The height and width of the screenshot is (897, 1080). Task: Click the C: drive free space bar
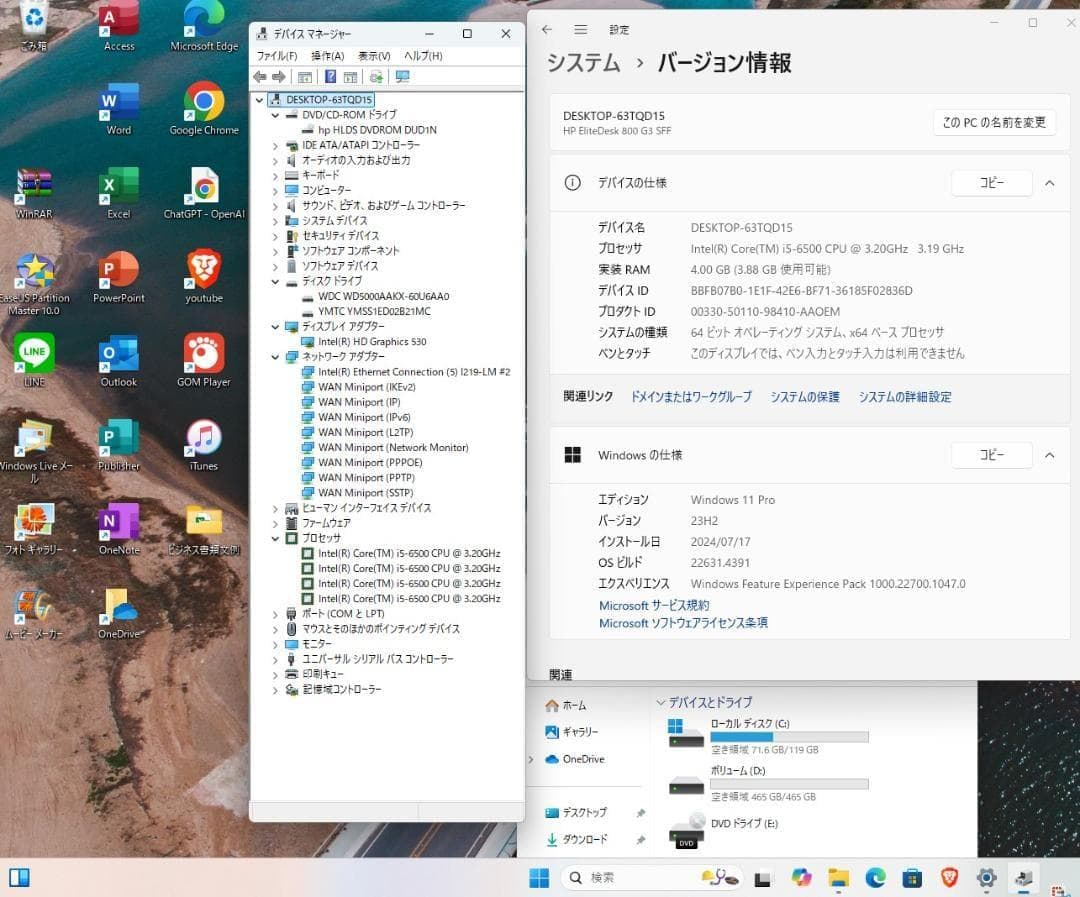click(x=789, y=736)
